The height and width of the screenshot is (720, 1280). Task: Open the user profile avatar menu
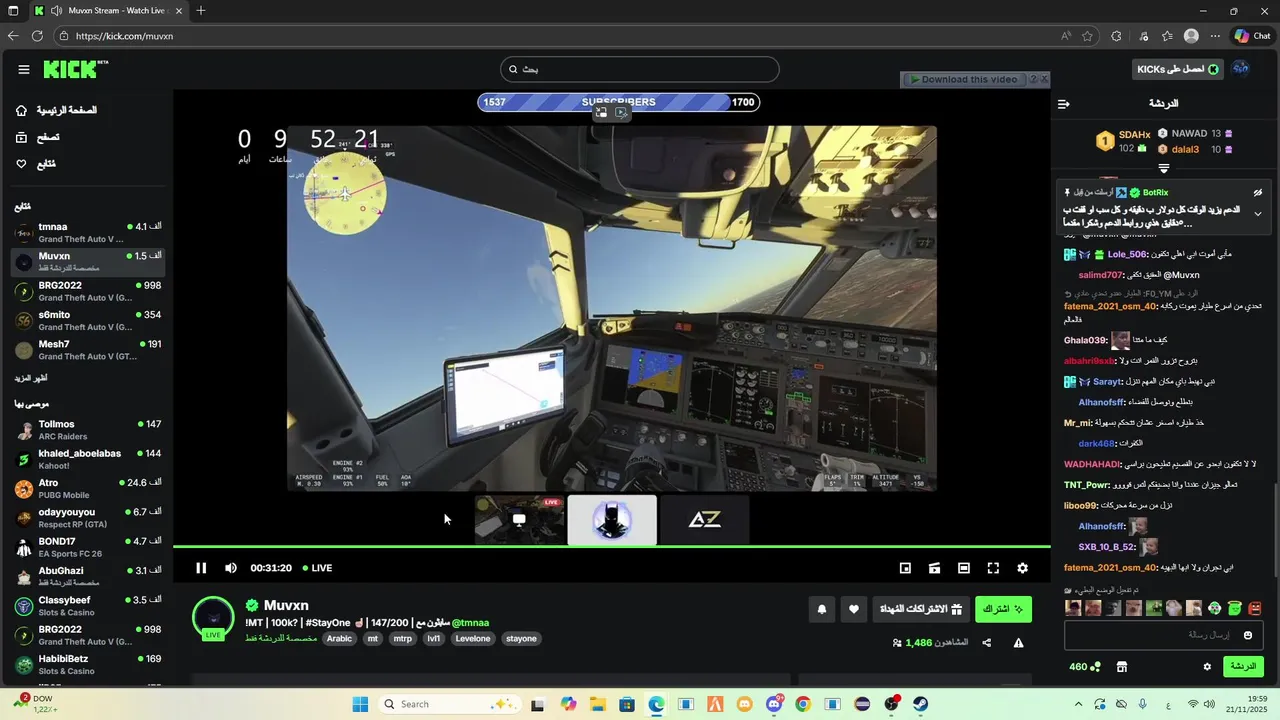coord(1241,68)
